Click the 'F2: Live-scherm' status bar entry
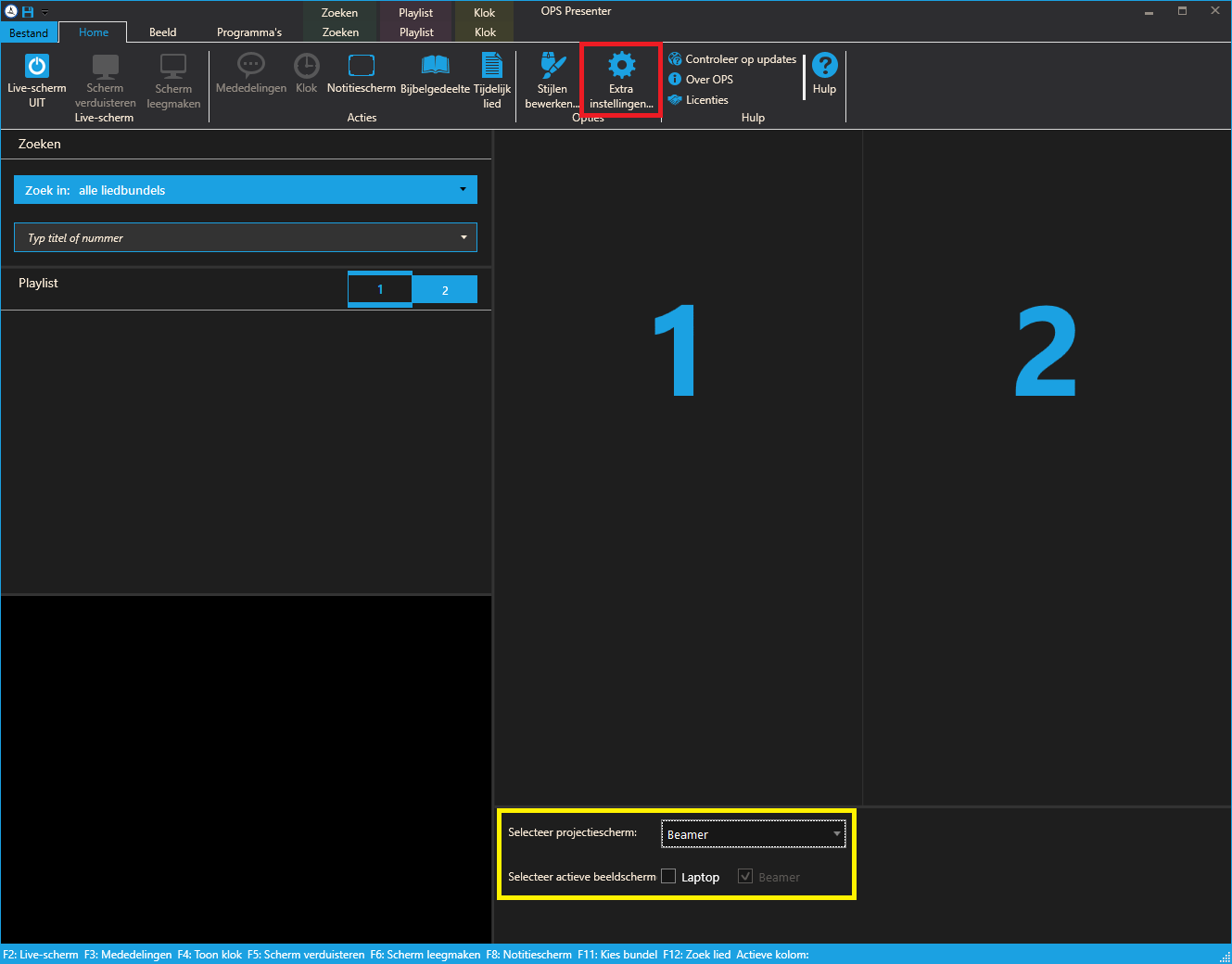Image resolution: width=1232 pixels, height=964 pixels. click(41, 955)
